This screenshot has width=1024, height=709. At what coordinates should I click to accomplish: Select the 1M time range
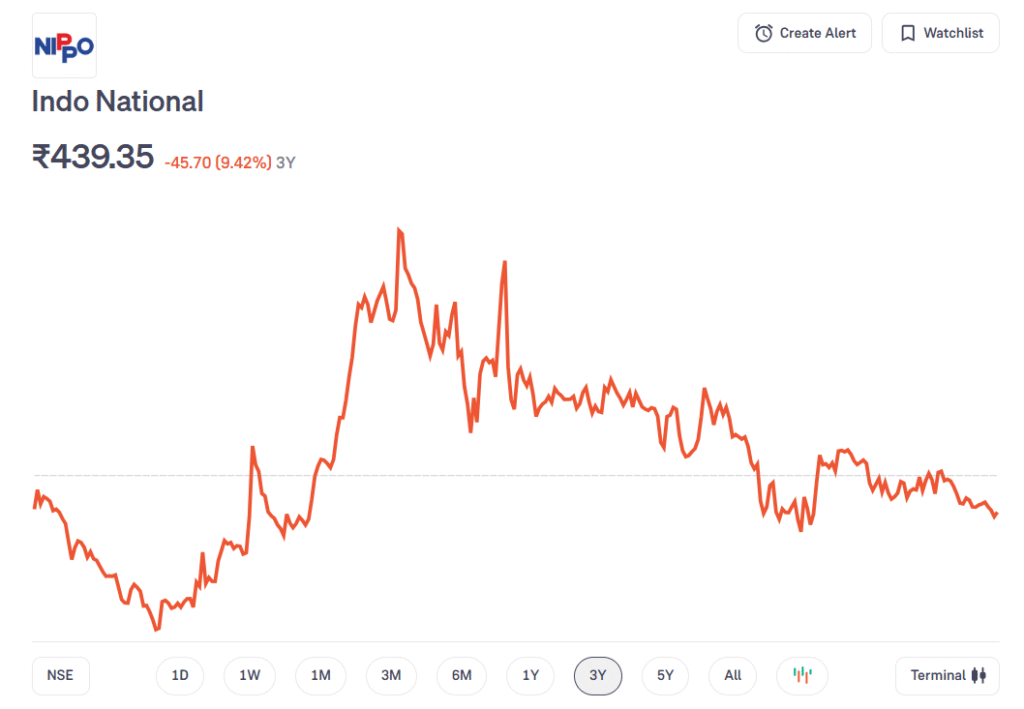tap(320, 675)
